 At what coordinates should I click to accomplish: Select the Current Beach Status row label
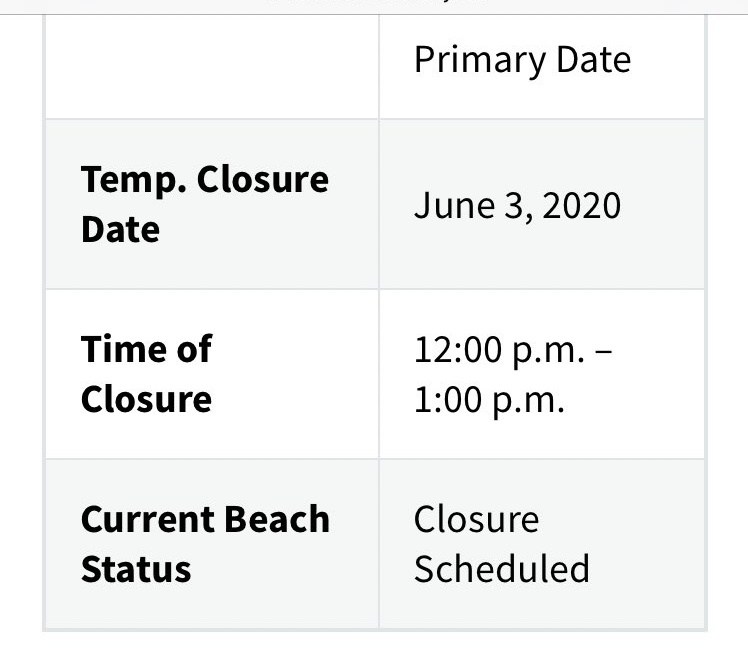coord(204,544)
